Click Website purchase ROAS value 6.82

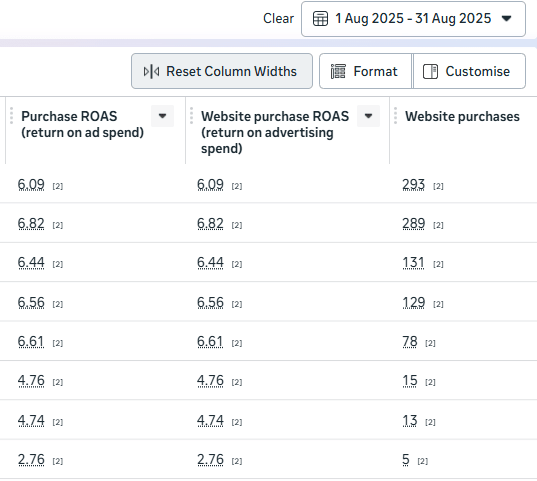[210, 224]
